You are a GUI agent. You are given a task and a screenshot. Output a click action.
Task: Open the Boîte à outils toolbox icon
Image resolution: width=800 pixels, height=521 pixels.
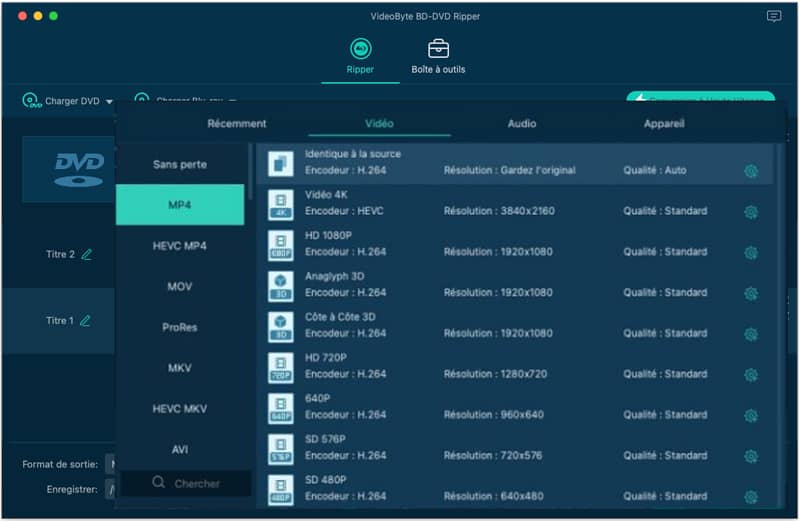click(x=438, y=49)
